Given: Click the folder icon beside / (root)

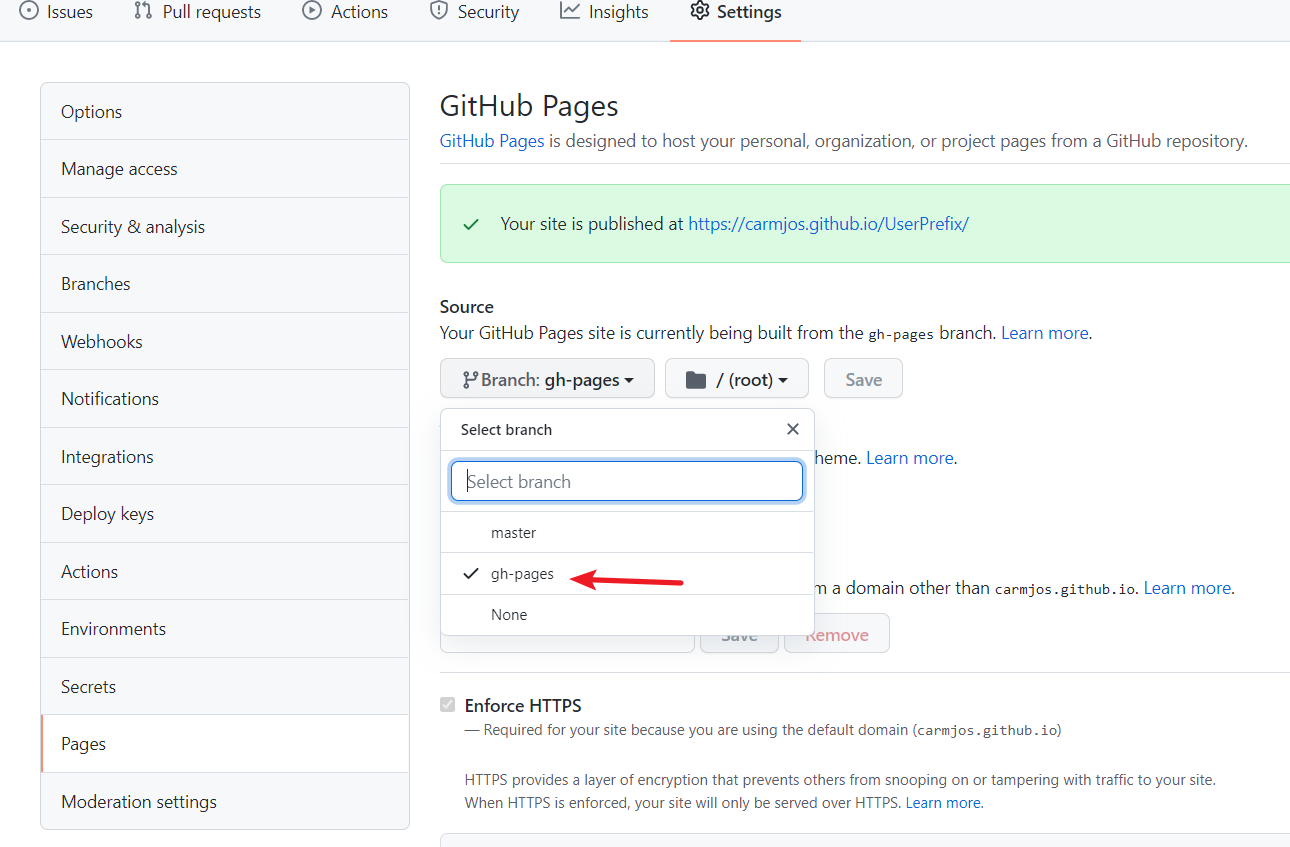Looking at the screenshot, I should (x=696, y=380).
